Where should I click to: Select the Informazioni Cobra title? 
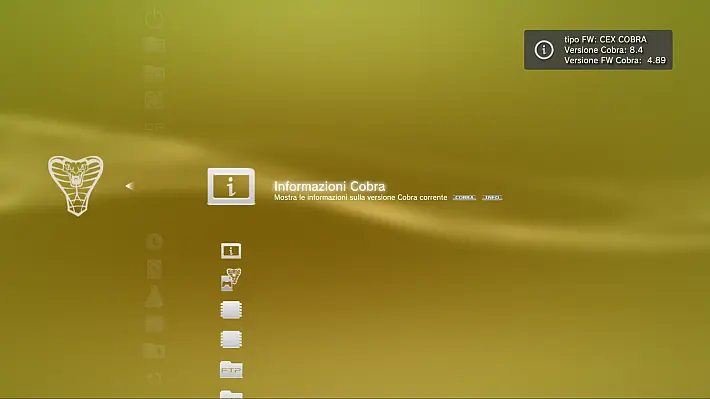point(329,186)
